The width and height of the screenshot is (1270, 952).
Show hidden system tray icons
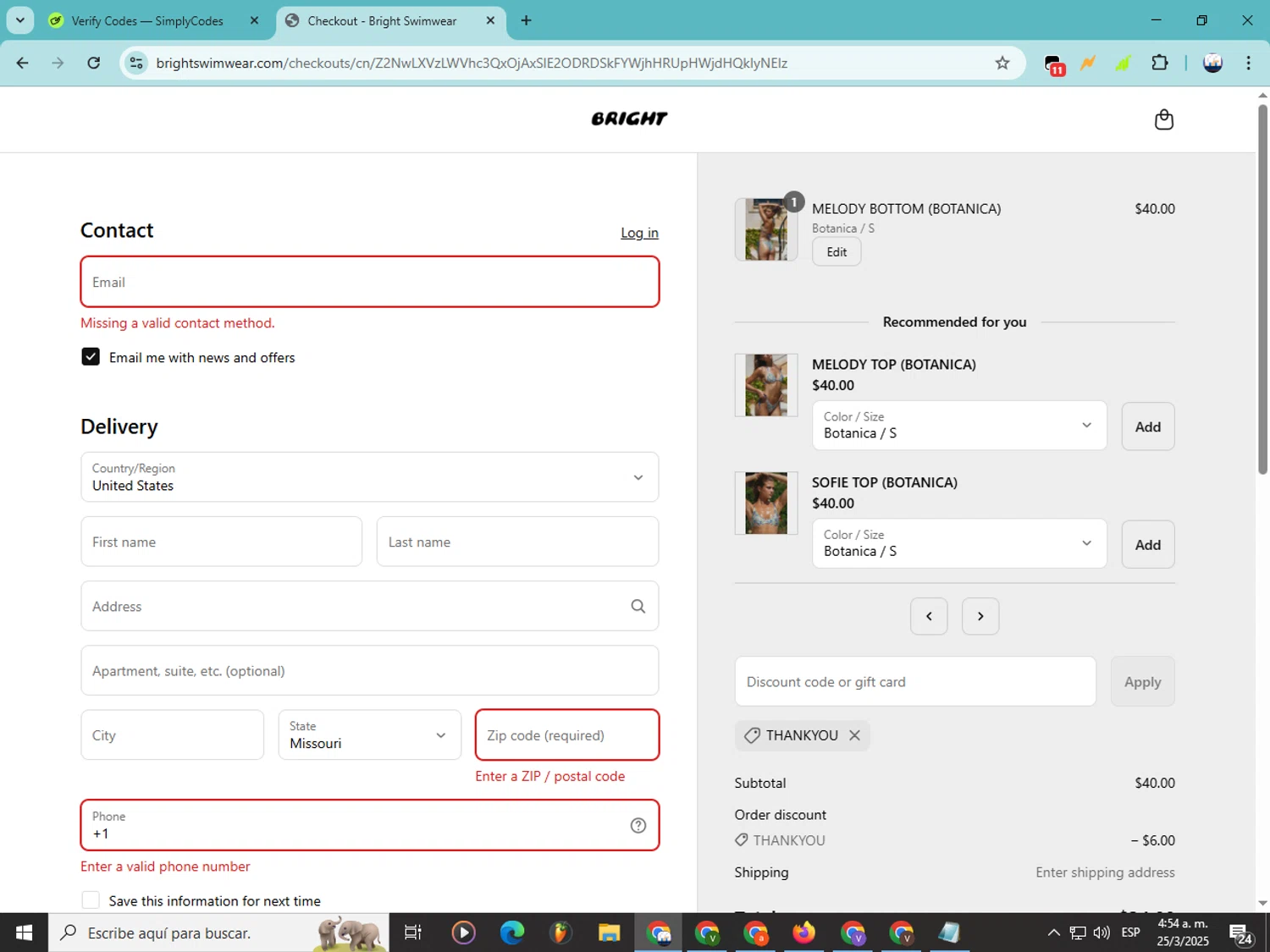(1053, 933)
